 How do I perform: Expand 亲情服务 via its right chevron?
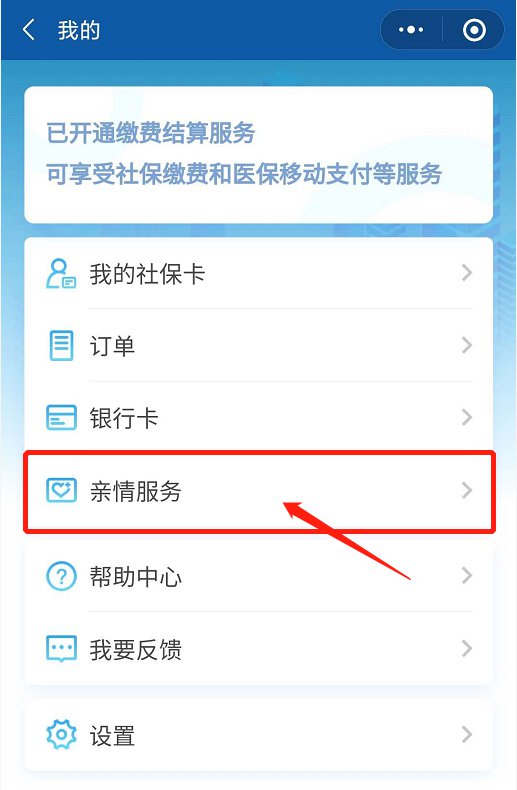[467, 490]
